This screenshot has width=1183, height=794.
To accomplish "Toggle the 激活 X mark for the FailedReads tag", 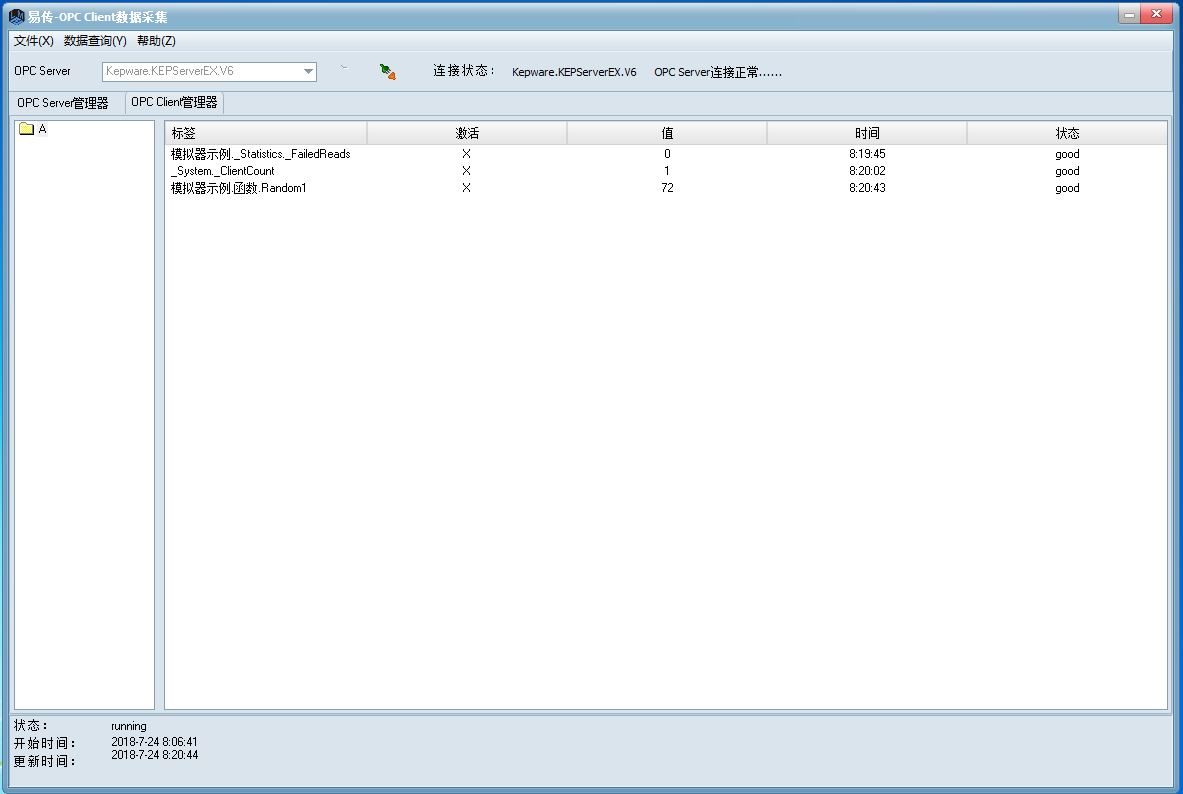I will click(x=466, y=154).
